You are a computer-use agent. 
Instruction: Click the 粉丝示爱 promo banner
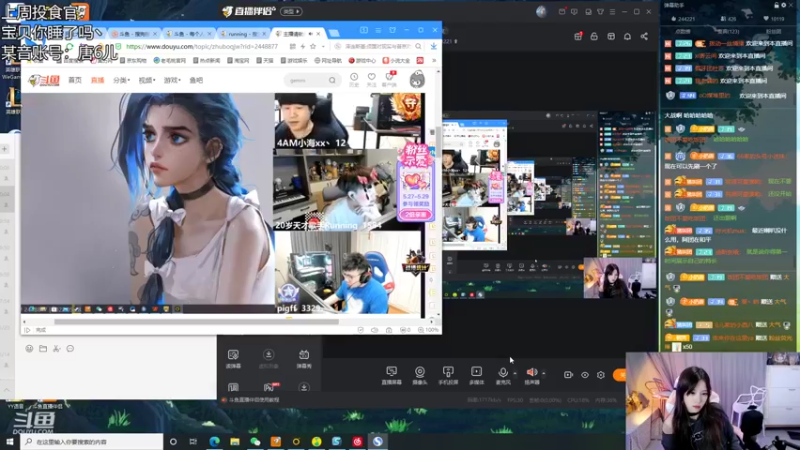pos(415,183)
